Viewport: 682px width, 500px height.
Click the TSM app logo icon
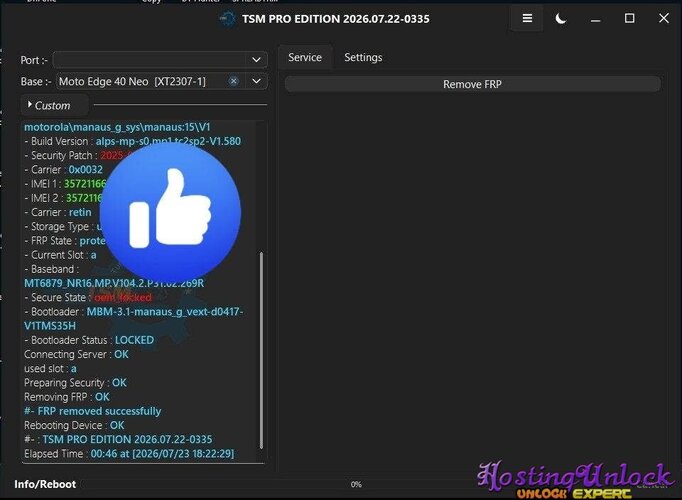click(x=227, y=19)
